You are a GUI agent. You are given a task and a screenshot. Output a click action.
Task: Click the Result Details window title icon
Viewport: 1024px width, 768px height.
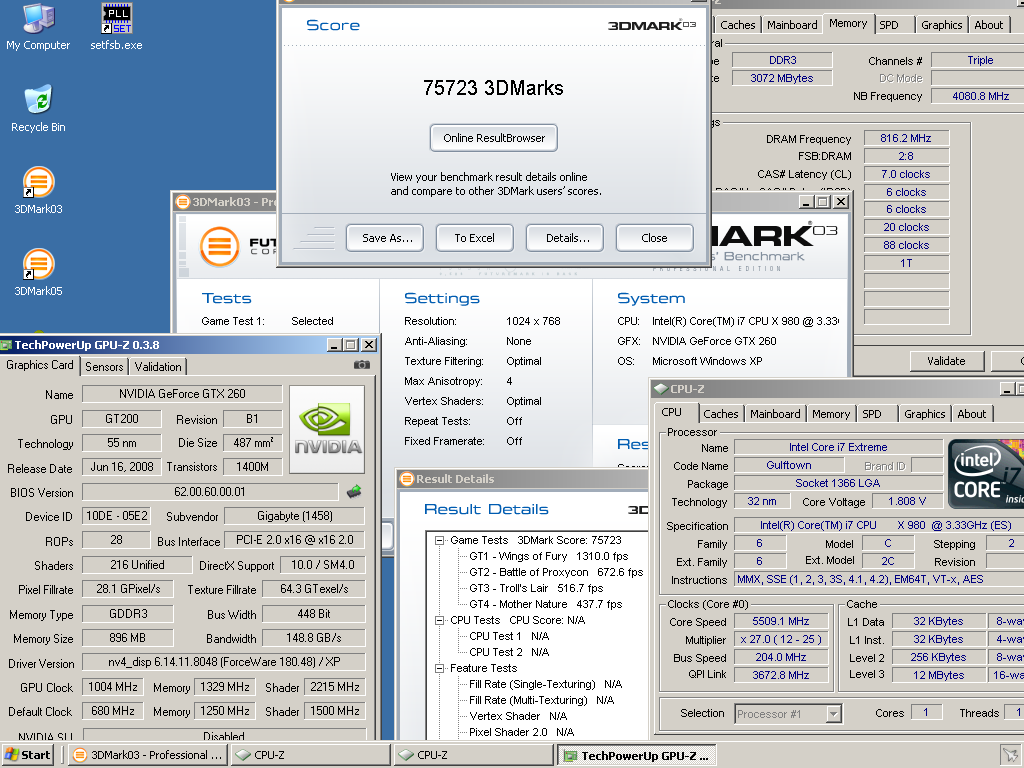(407, 479)
